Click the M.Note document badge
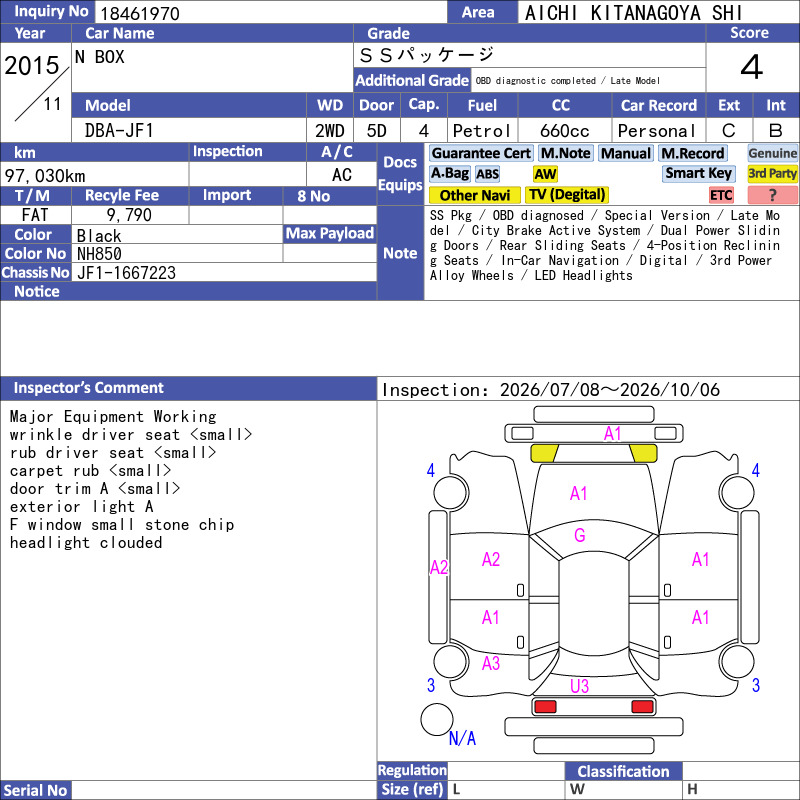The image size is (800, 800). coord(565,153)
